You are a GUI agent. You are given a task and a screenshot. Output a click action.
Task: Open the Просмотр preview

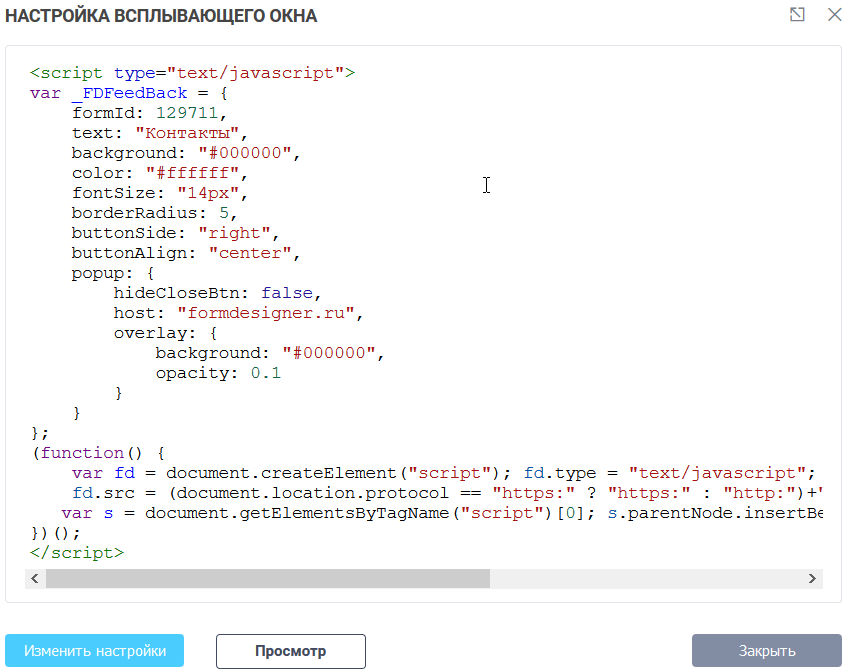(x=290, y=651)
